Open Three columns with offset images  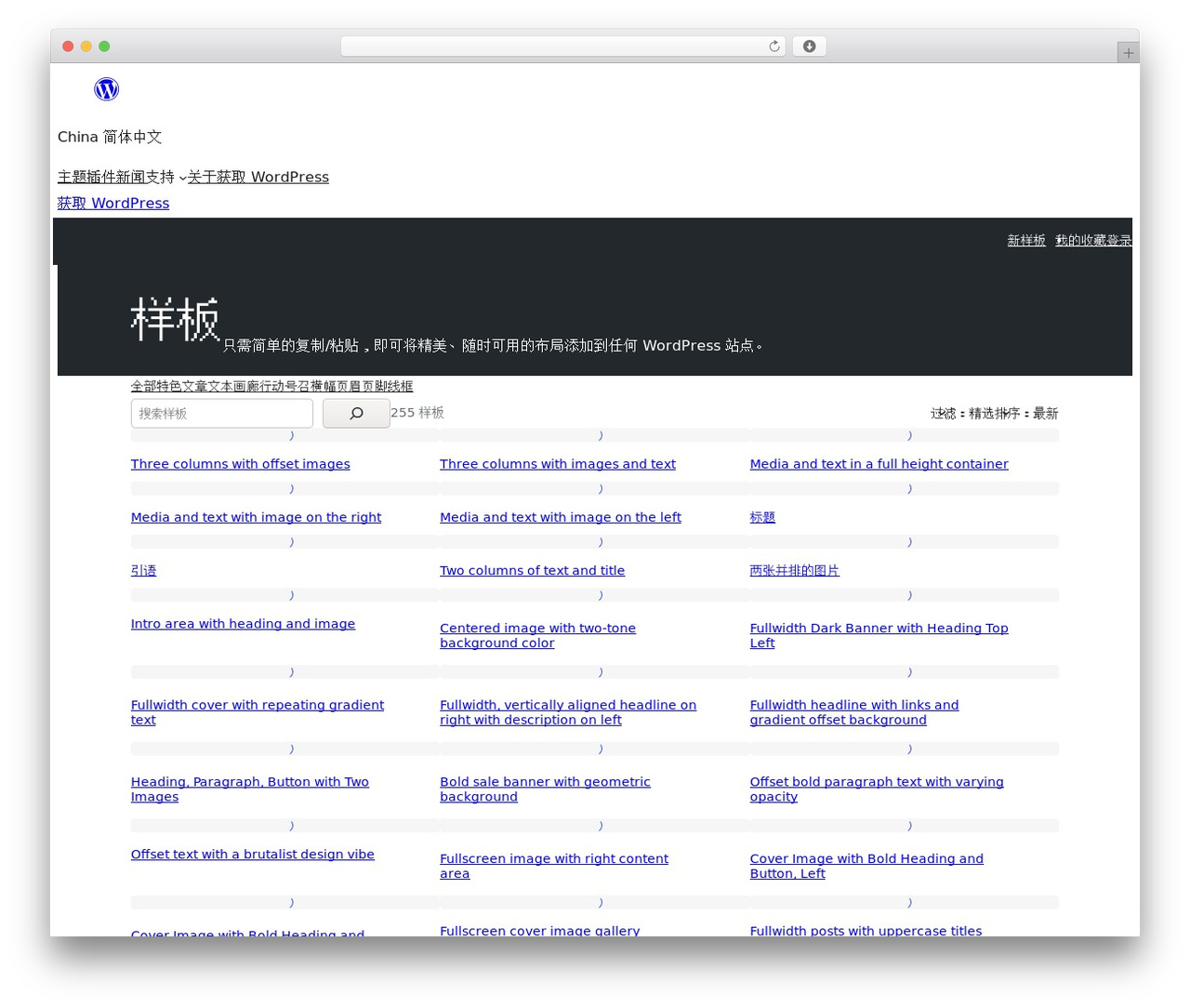[241, 464]
